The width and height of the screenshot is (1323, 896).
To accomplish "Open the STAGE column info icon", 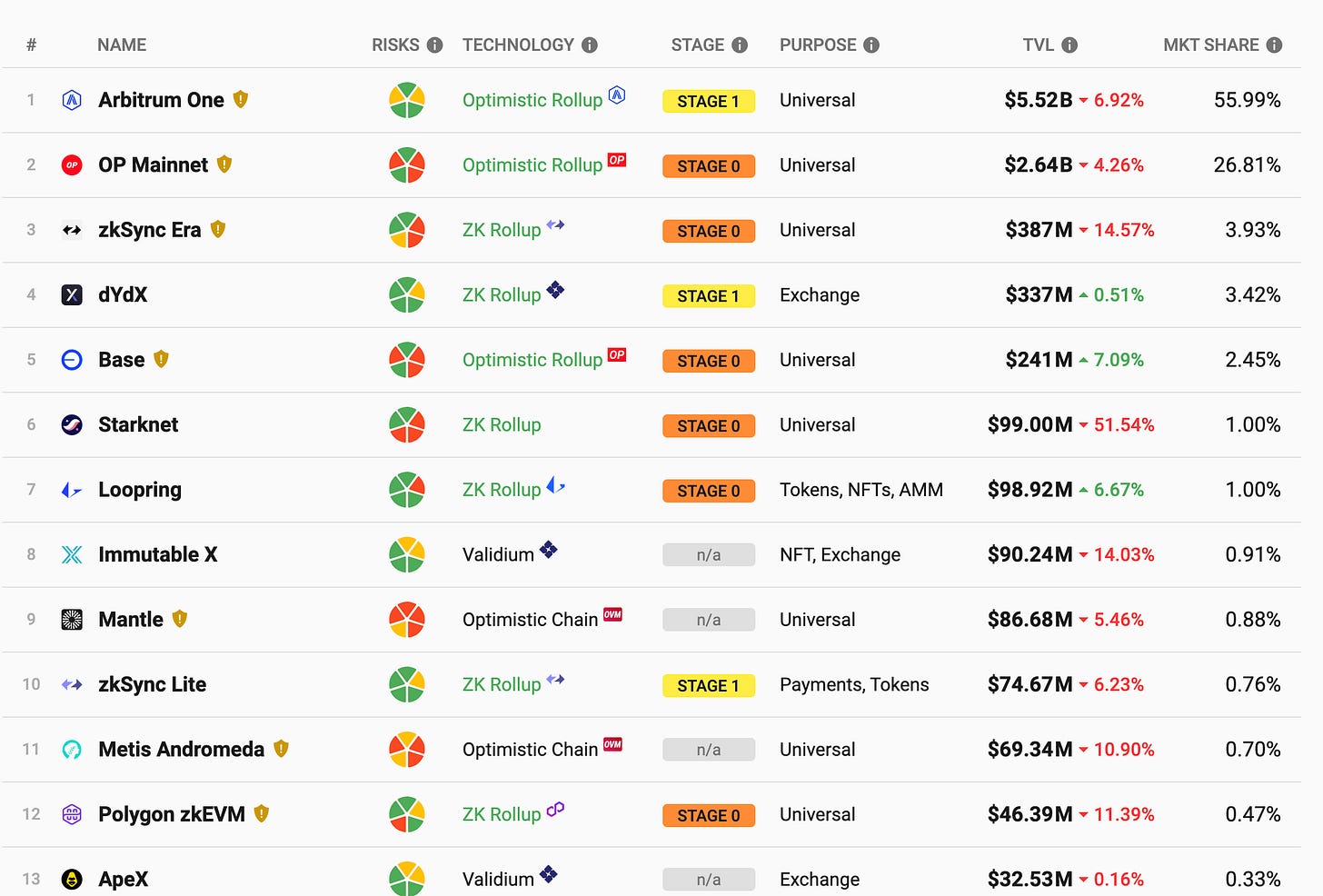I will pos(740,45).
